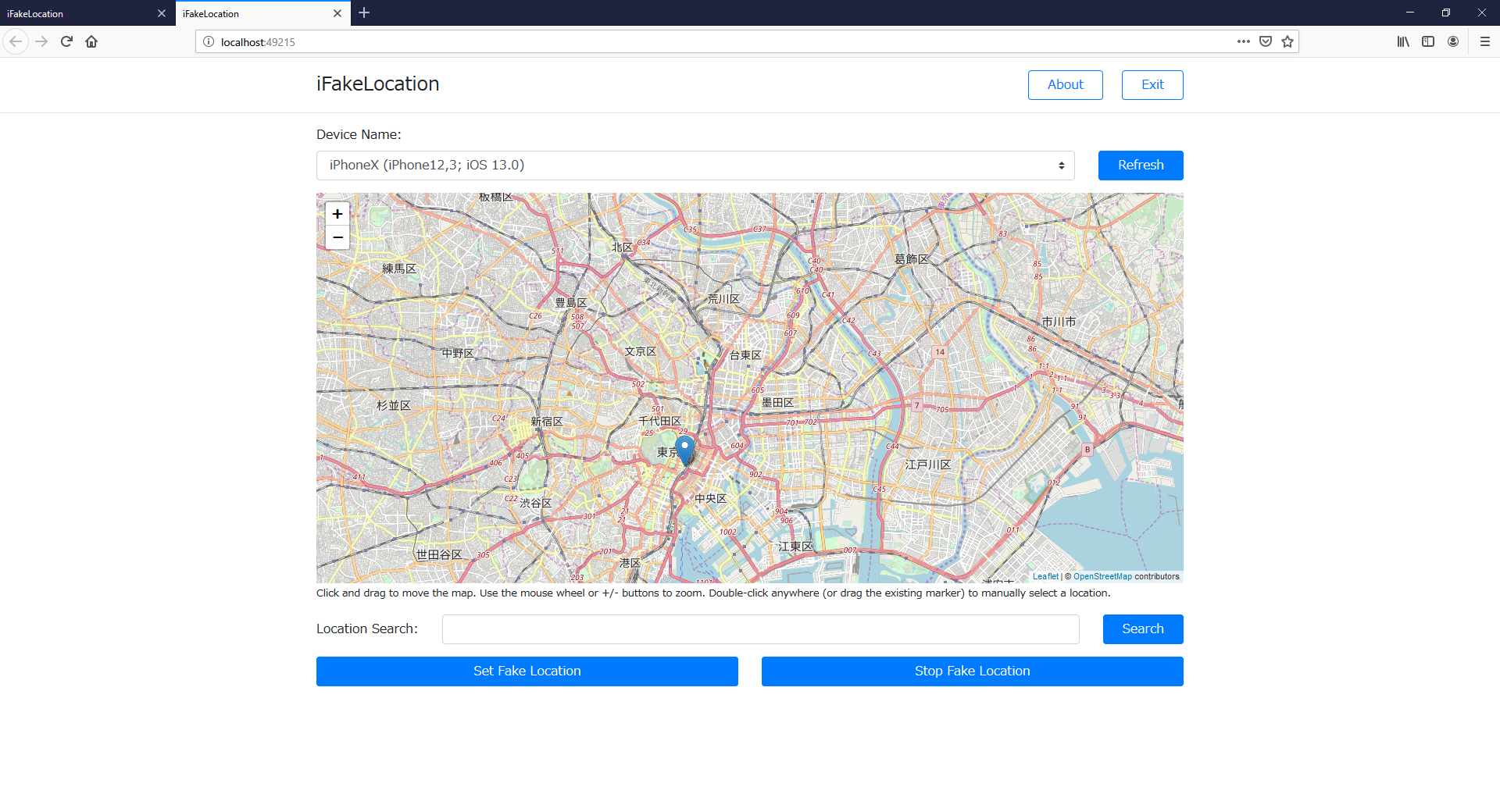Go back to previous page
This screenshot has height=812, width=1500.
(16, 41)
